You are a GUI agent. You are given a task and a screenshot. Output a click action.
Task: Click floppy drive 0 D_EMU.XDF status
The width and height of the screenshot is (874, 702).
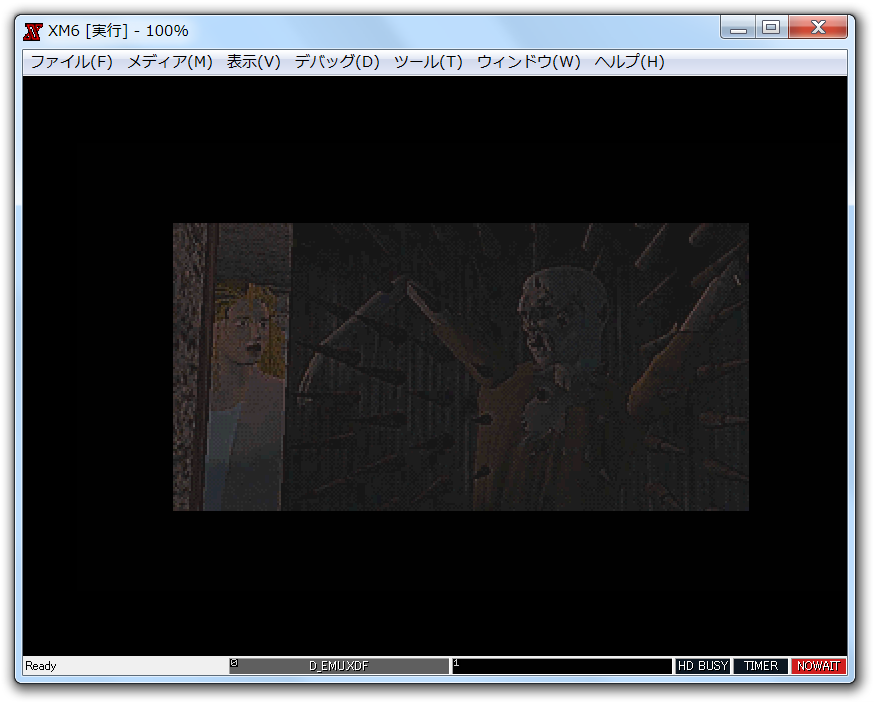point(339,666)
